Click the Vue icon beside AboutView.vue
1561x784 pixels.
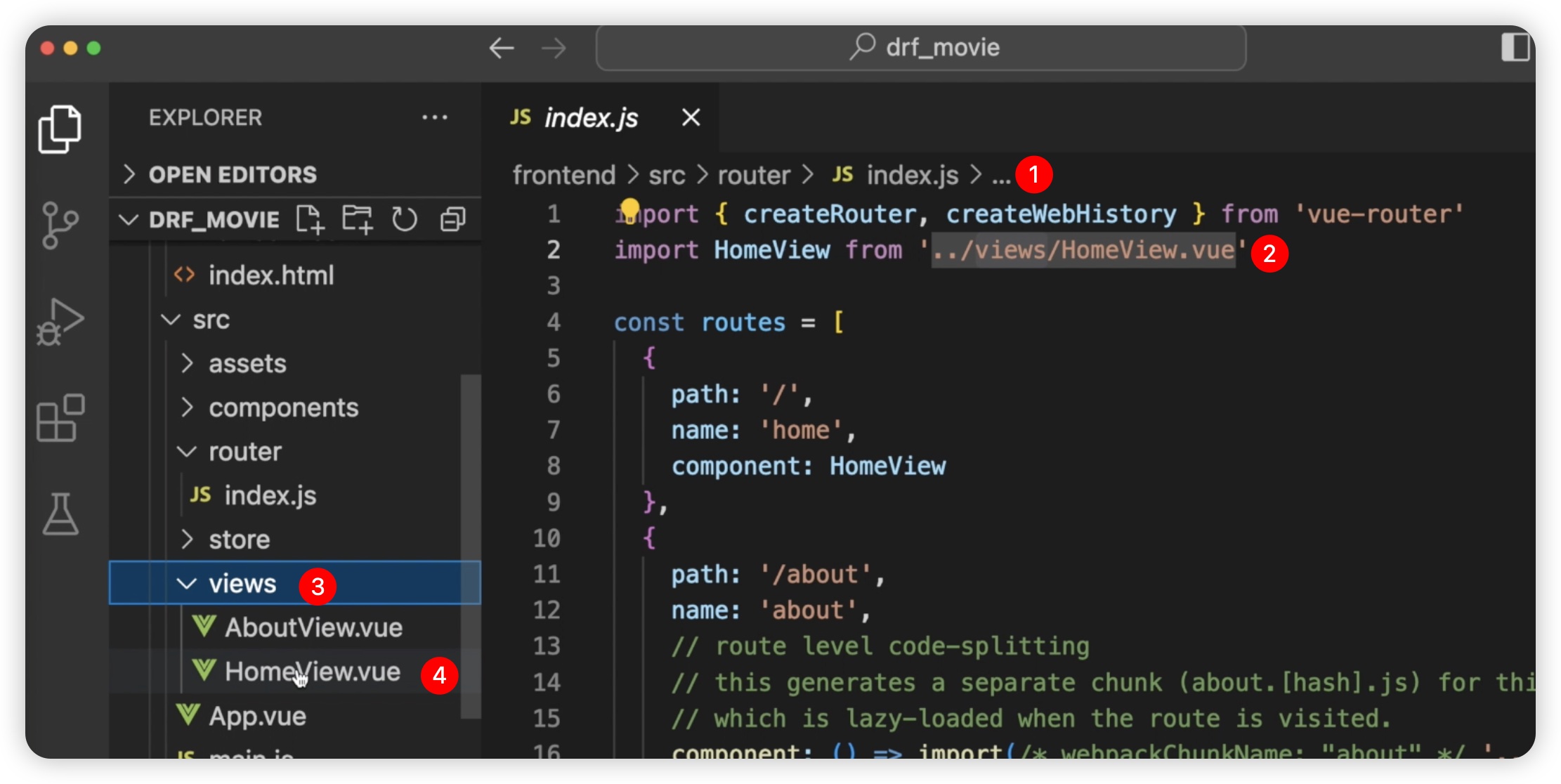click(204, 626)
